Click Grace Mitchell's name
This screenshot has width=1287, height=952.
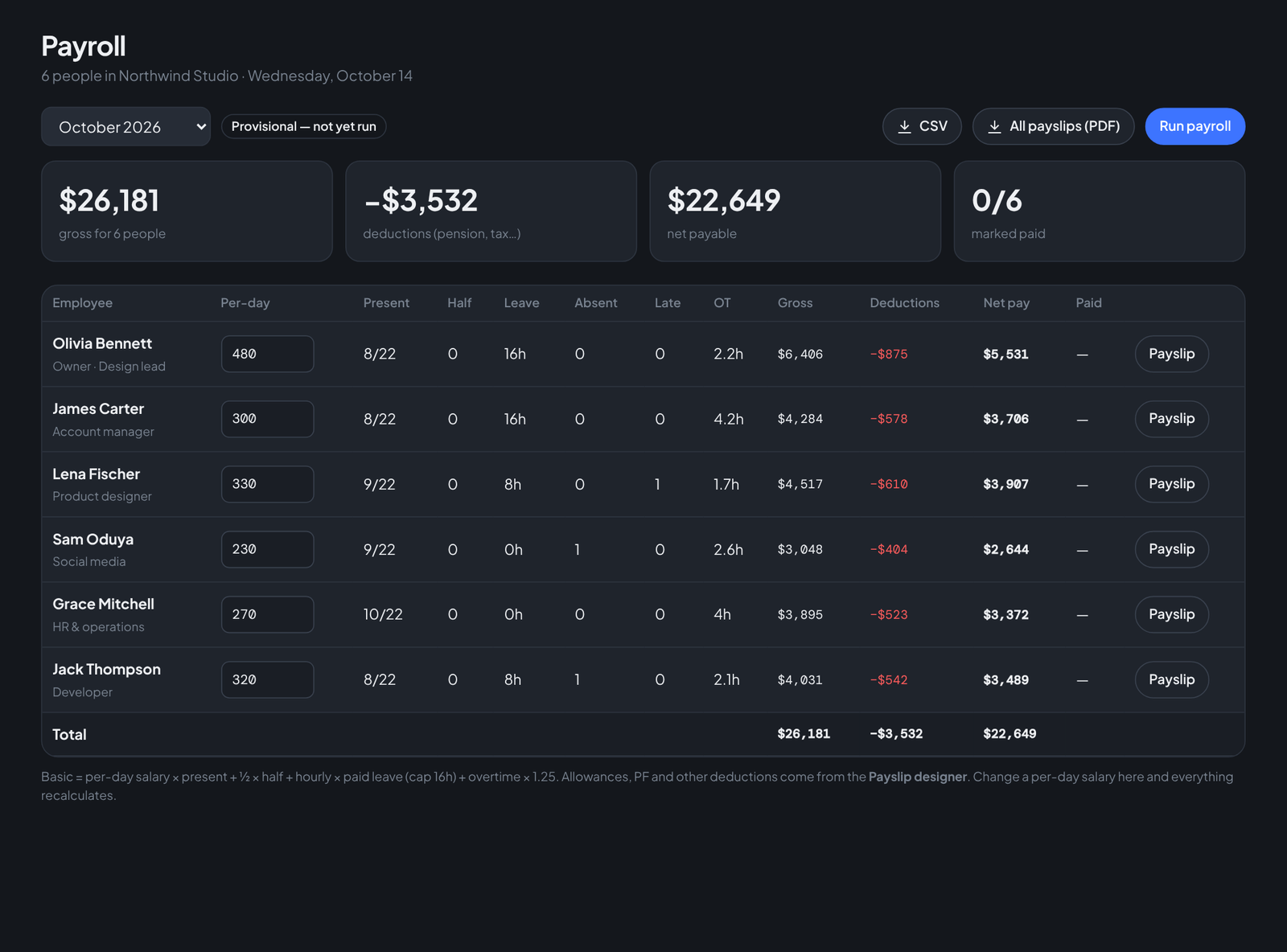coord(103,604)
